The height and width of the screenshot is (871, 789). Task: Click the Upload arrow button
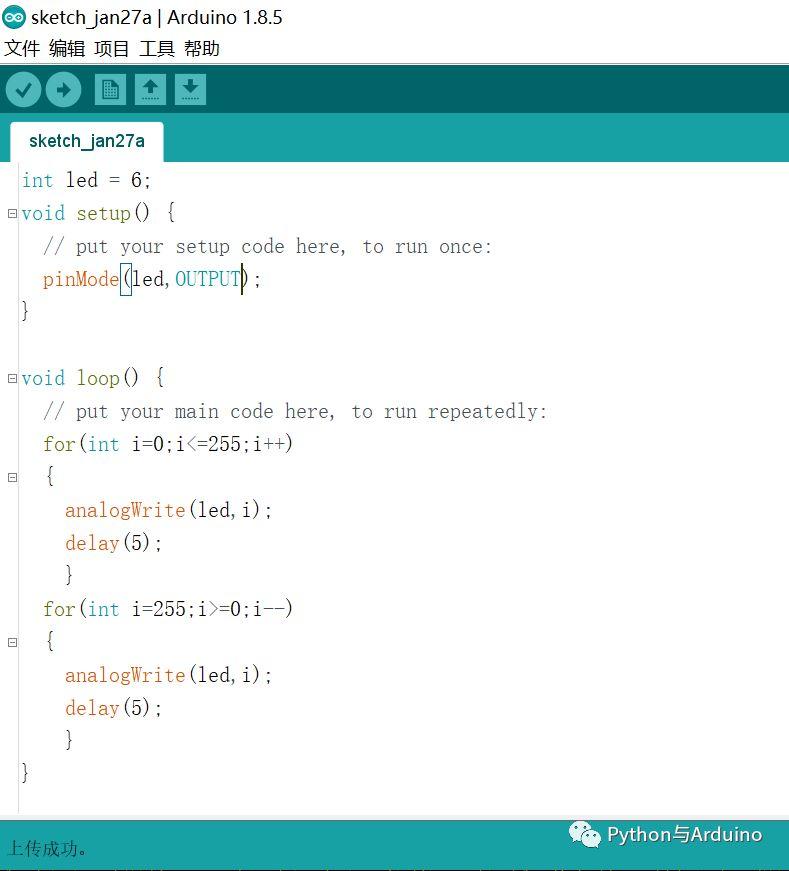(x=63, y=89)
